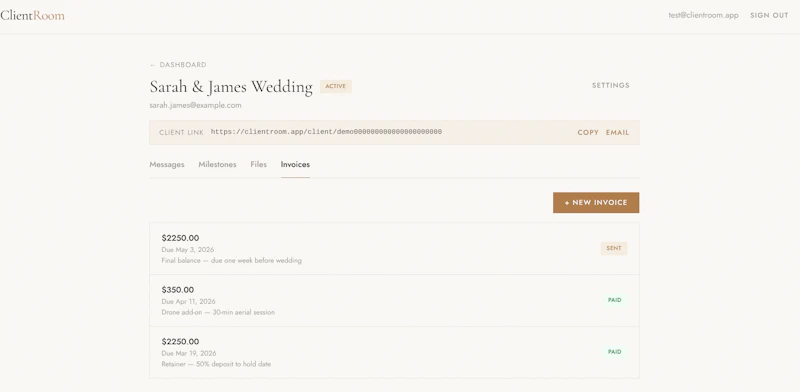Click the Sarah & James Wedding title
The height and width of the screenshot is (392, 800).
point(231,87)
